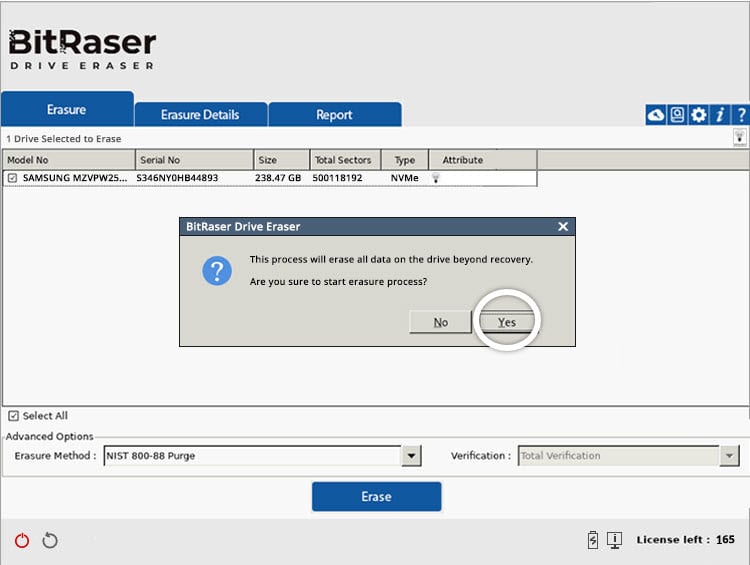Click '1 Drive Selected to Erase' status text
750x565 pixels.
[64, 139]
